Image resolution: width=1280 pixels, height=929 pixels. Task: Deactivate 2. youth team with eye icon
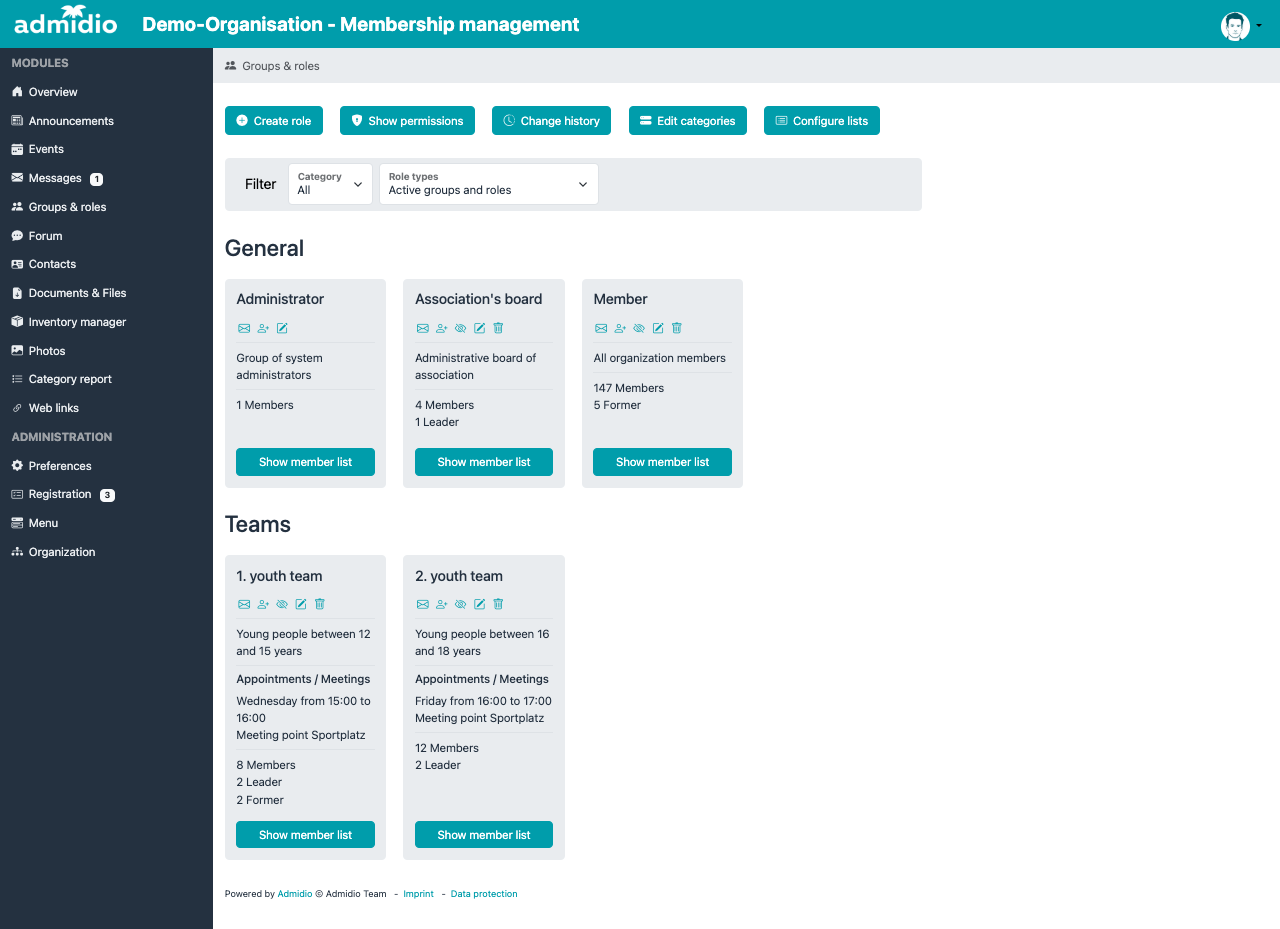point(460,604)
